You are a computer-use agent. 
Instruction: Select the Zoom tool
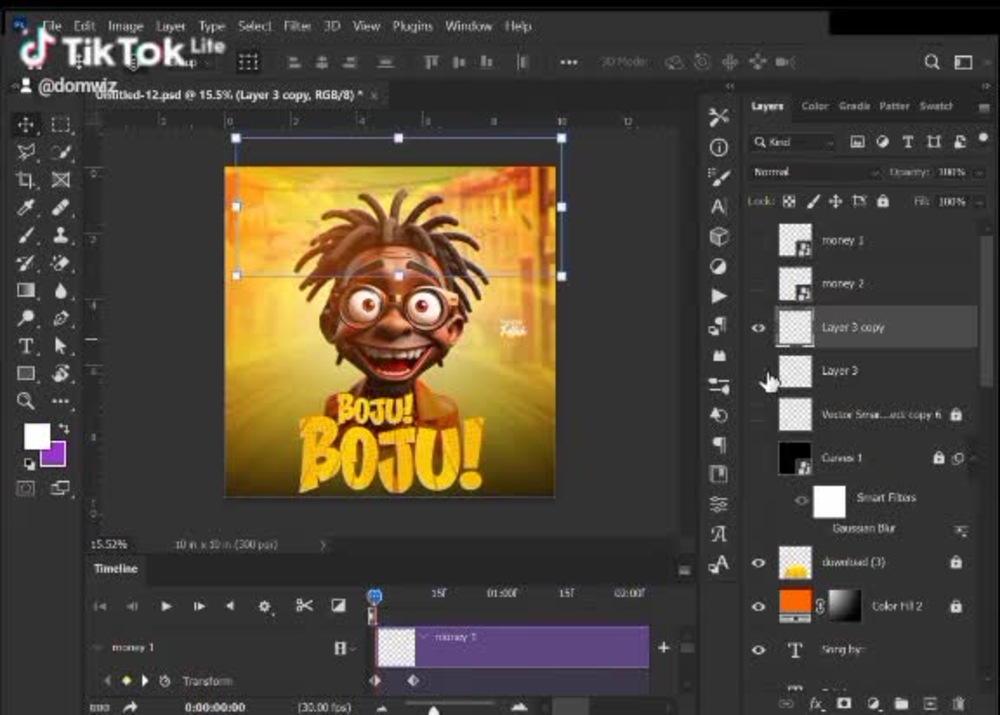25,401
